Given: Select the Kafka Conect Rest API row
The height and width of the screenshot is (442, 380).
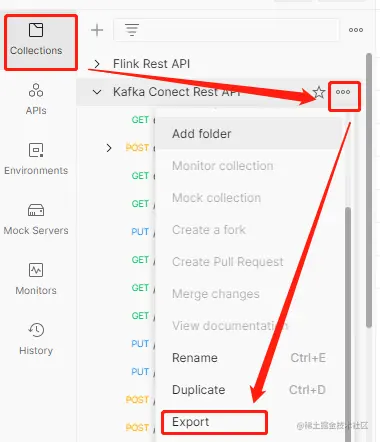Looking at the screenshot, I should [x=220, y=92].
